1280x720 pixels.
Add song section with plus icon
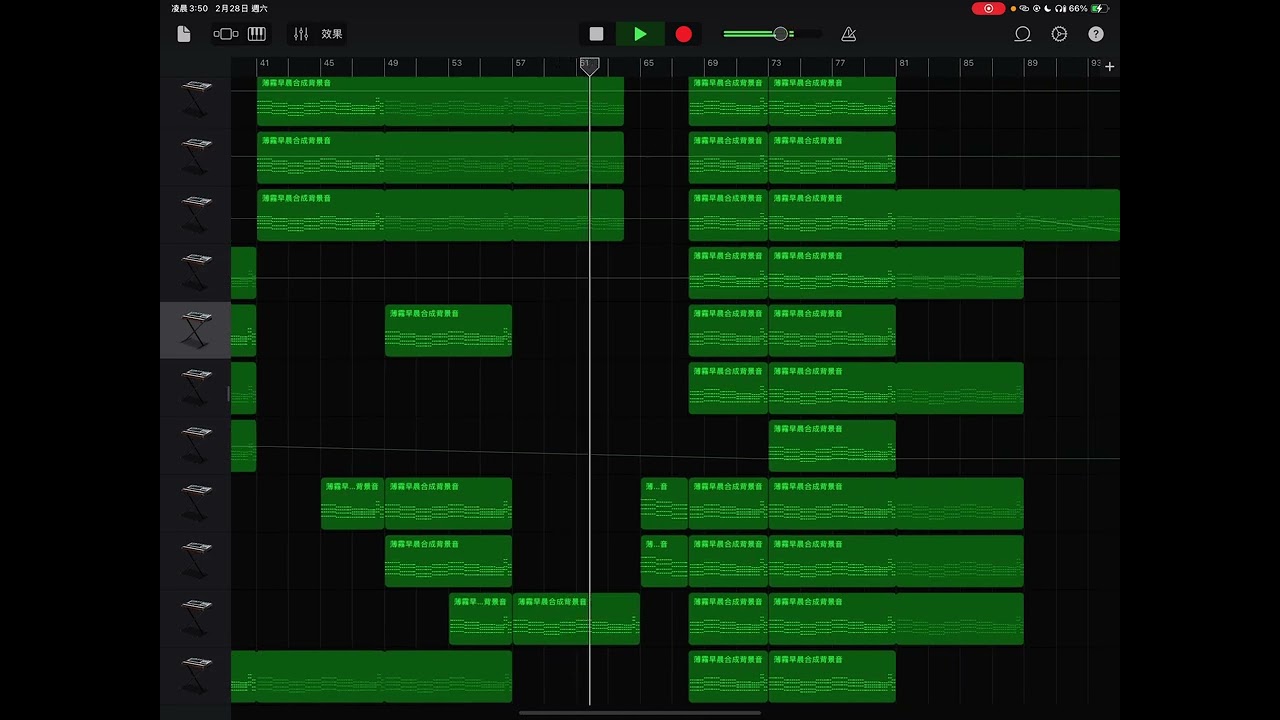coord(1109,67)
